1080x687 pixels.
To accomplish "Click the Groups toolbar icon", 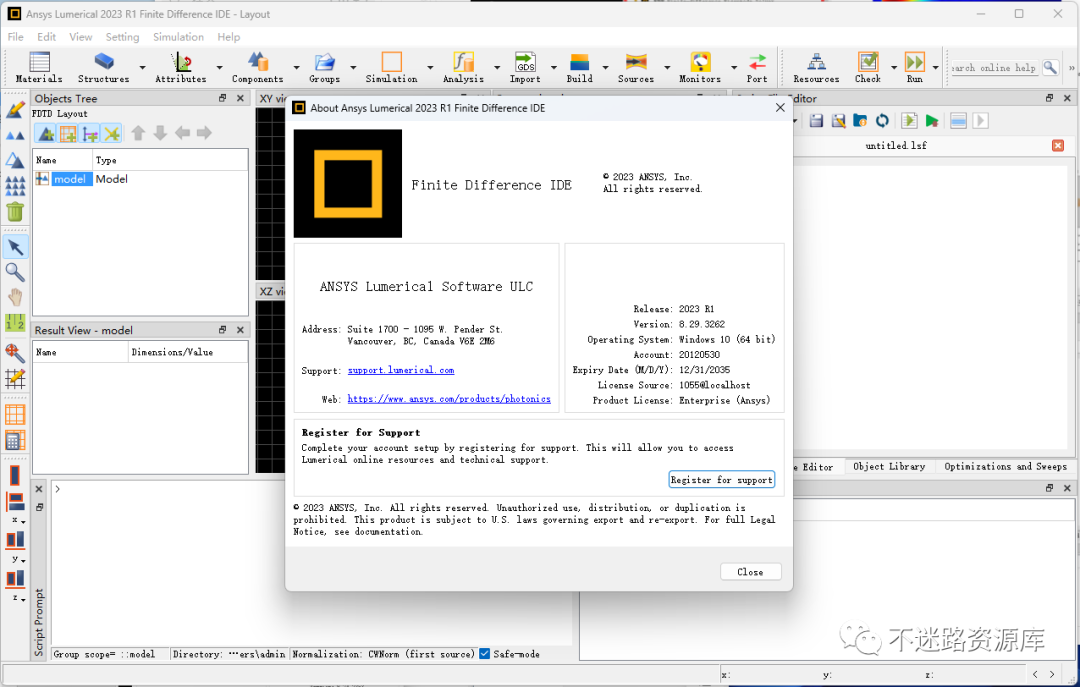I will tap(324, 62).
